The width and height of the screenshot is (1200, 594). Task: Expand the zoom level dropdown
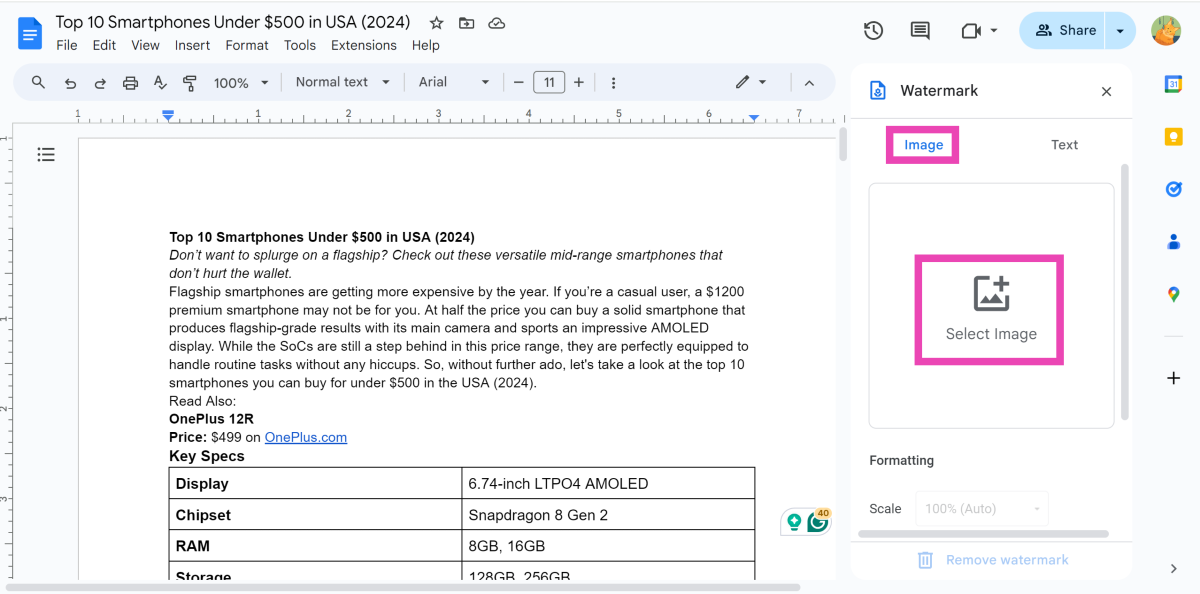241,83
